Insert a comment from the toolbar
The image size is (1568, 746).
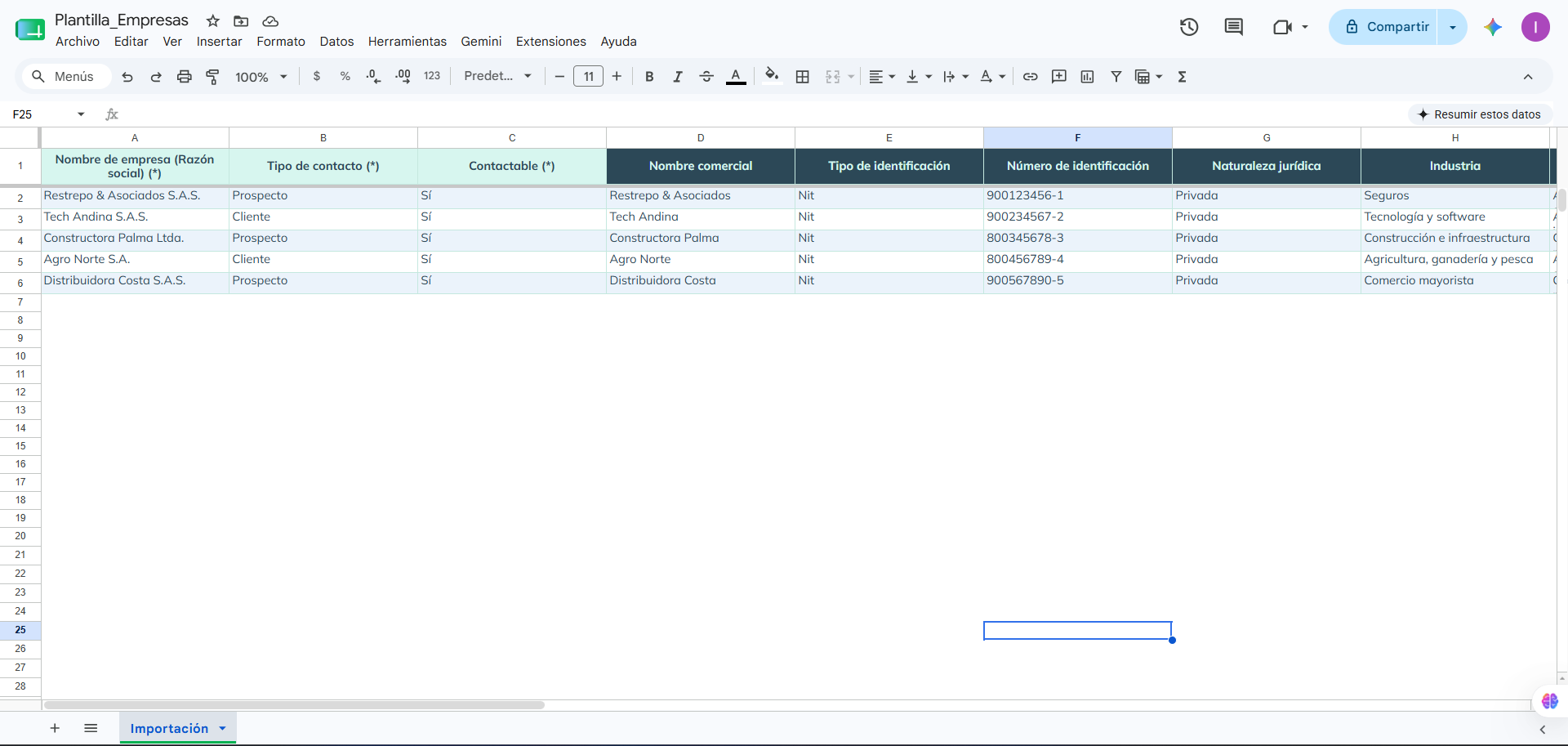(x=1059, y=77)
